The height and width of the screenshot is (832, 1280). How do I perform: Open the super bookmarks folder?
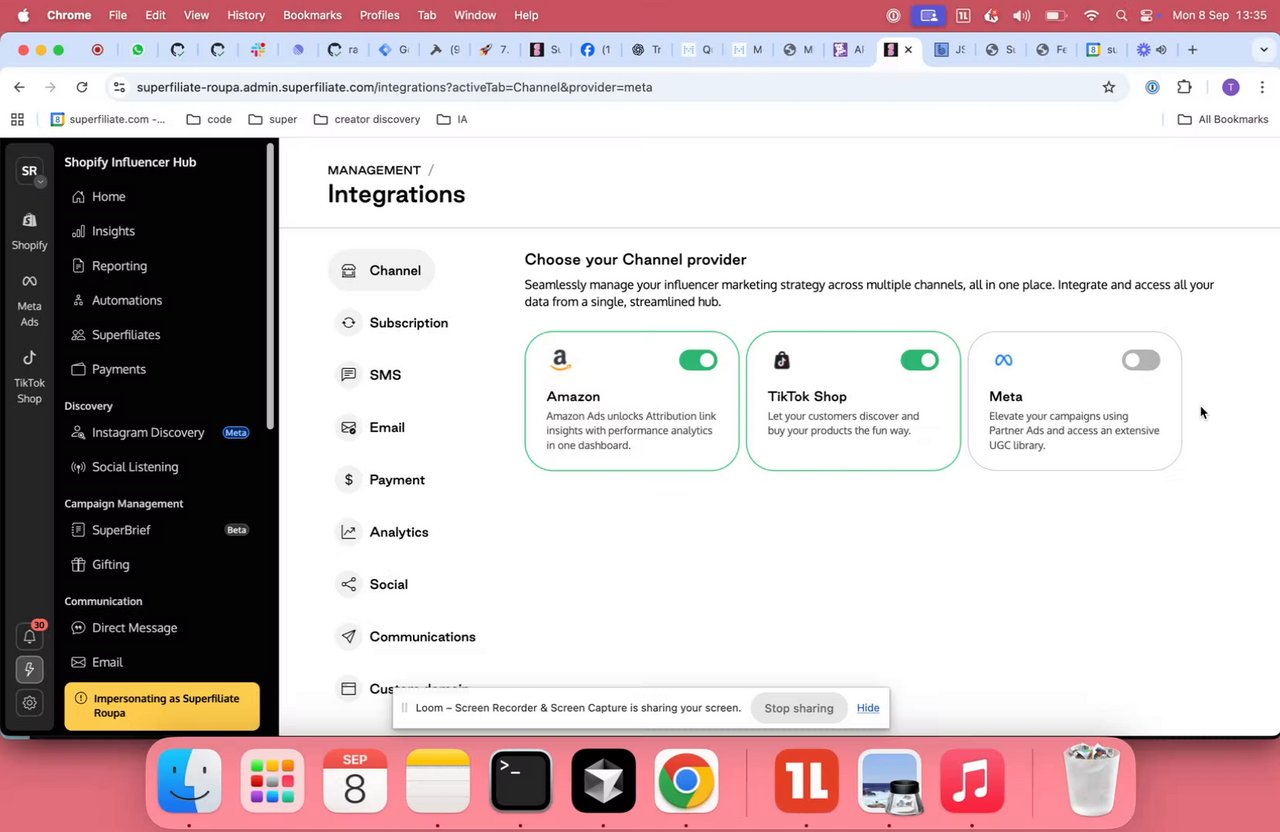273,119
